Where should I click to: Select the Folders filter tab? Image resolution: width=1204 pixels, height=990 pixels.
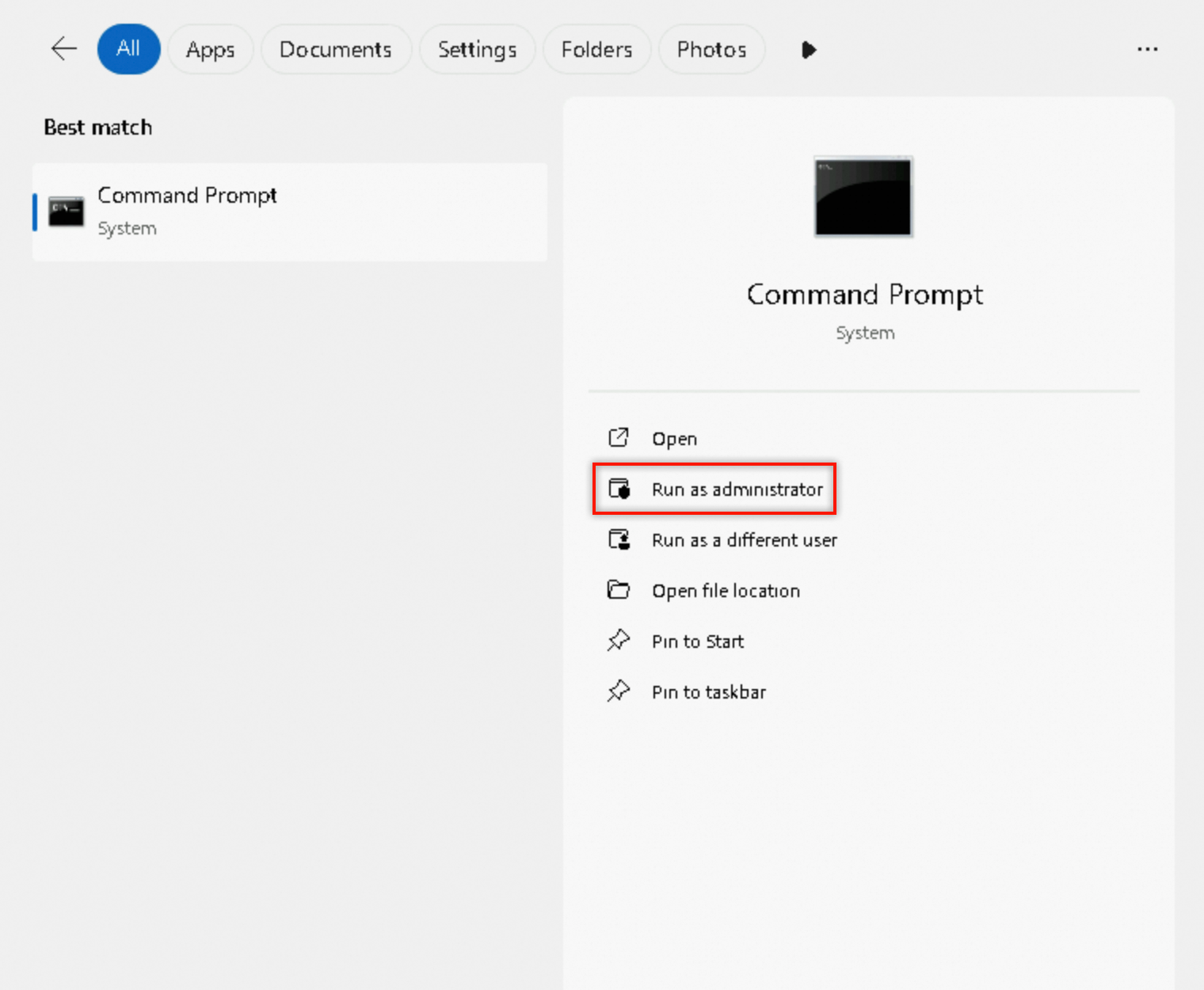596,49
